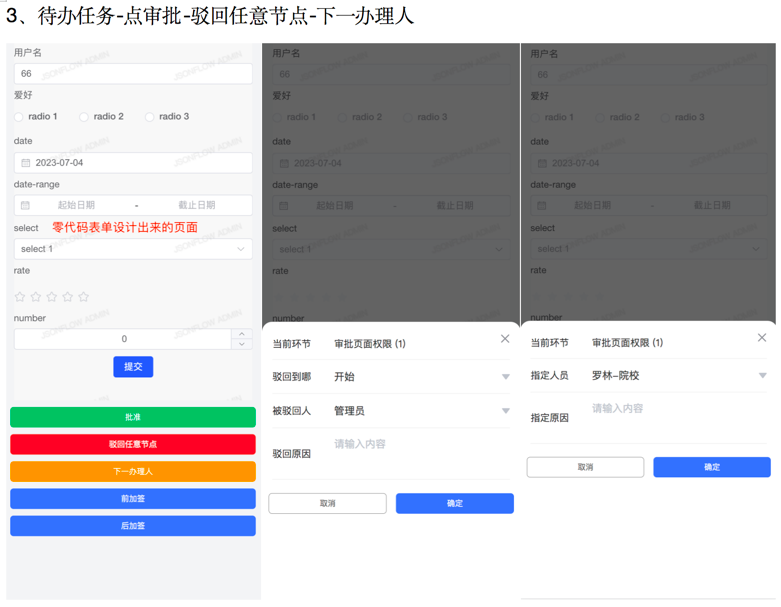Click the calendar icon in the undimmed date field
Image resolution: width=781 pixels, height=607 pixels.
point(26,163)
